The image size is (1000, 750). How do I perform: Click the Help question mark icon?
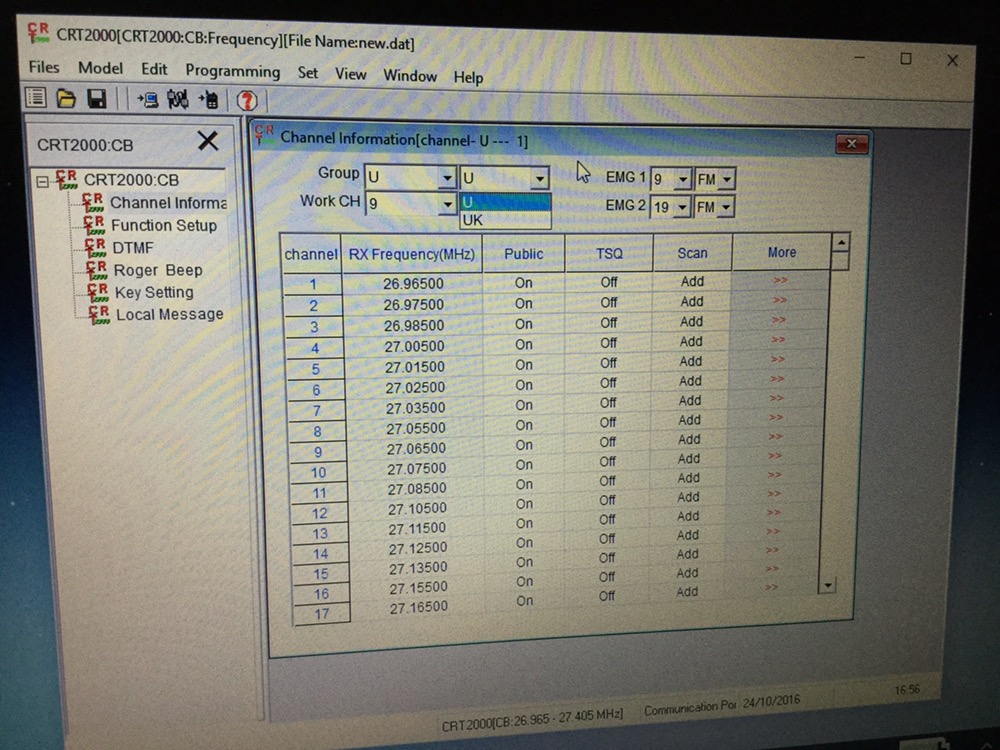coord(247,101)
